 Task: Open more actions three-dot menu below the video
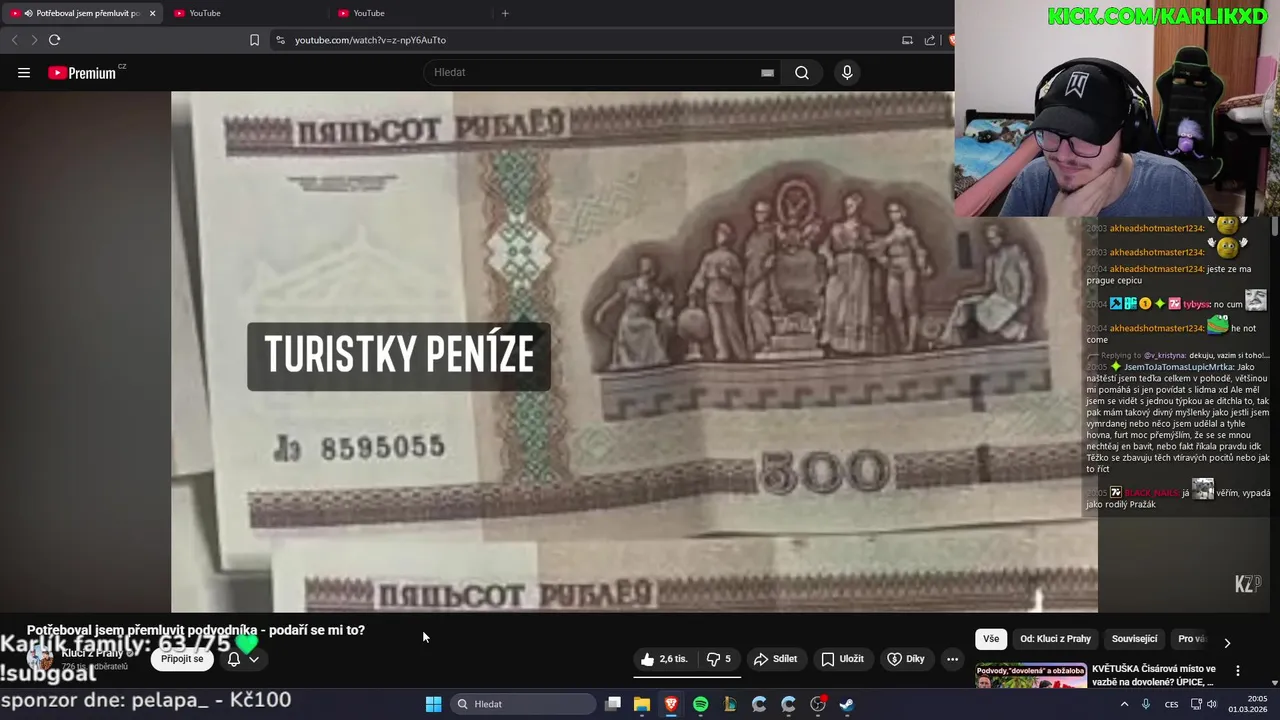point(952,659)
